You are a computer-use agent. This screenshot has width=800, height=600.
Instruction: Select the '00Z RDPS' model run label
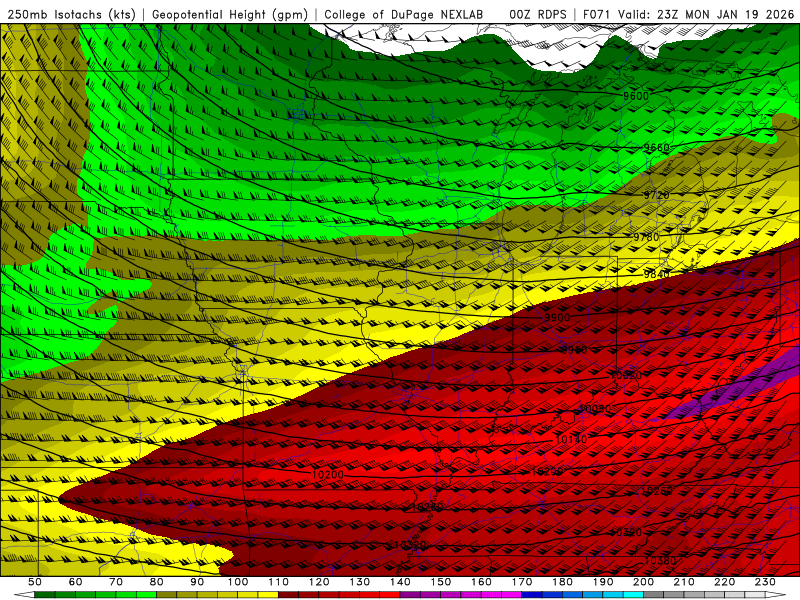point(538,15)
